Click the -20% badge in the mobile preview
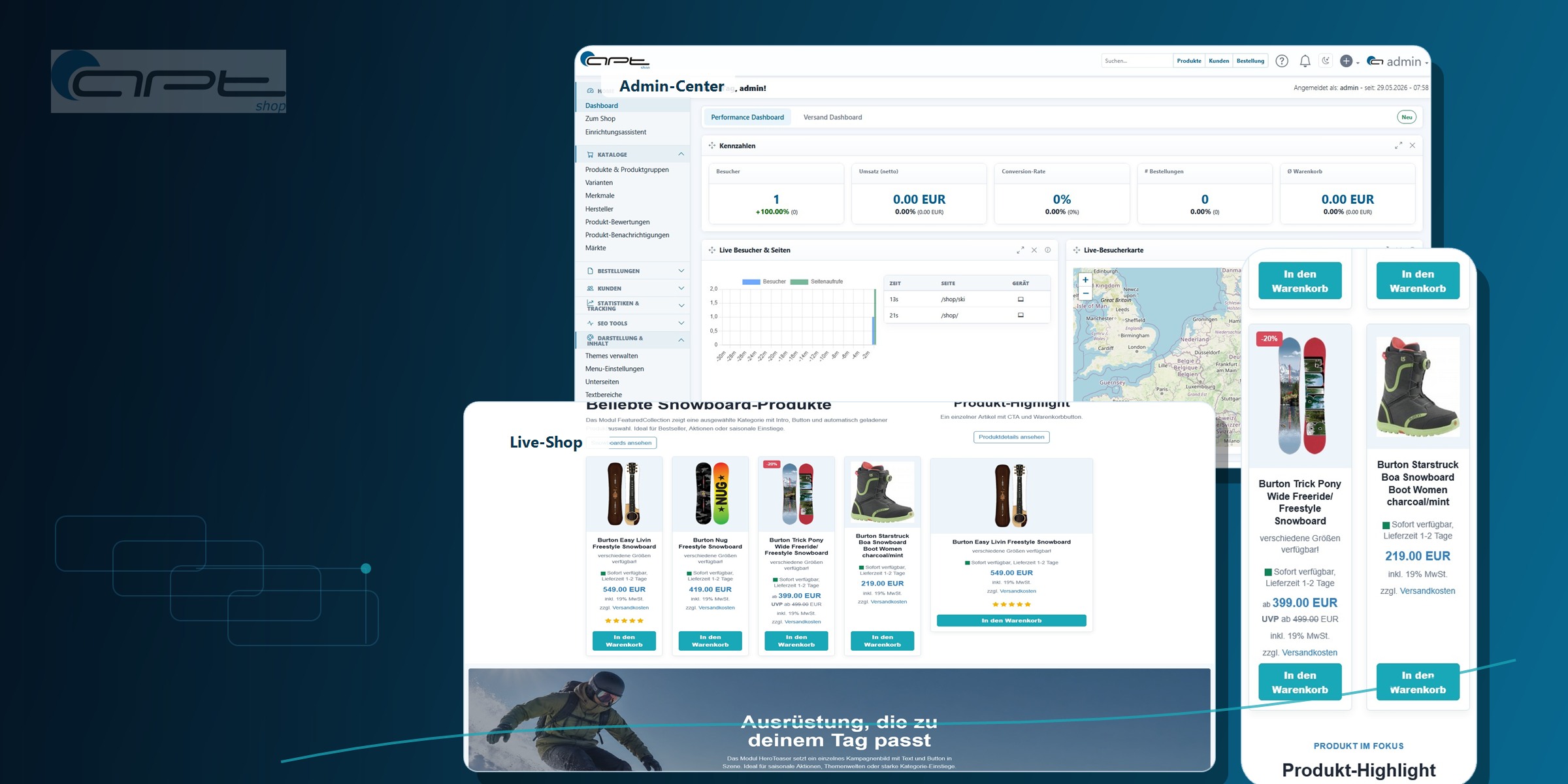Viewport: 1568px width, 784px height. coord(1269,338)
